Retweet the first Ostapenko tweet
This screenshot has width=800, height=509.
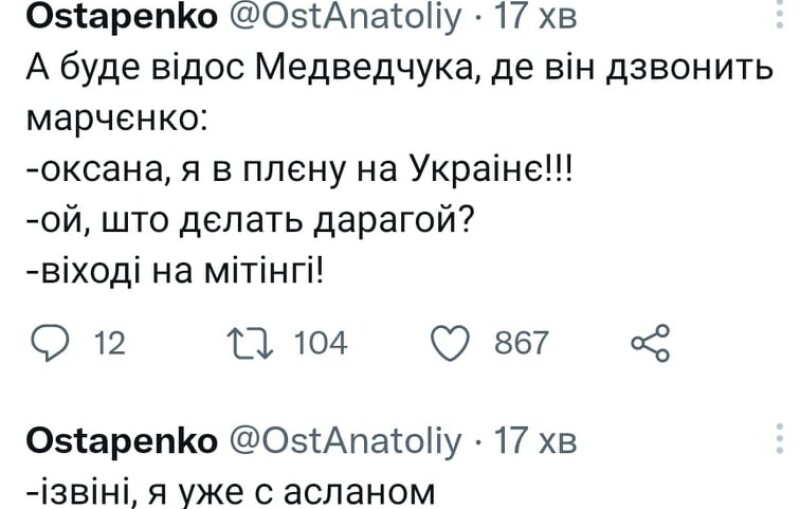tap(242, 344)
